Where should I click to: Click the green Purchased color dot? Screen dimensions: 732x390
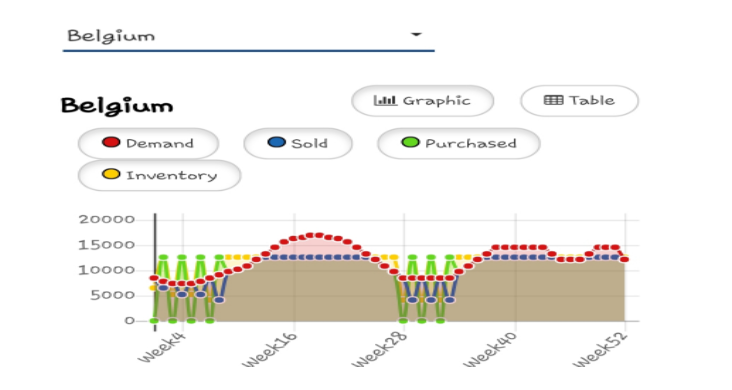click(410, 142)
